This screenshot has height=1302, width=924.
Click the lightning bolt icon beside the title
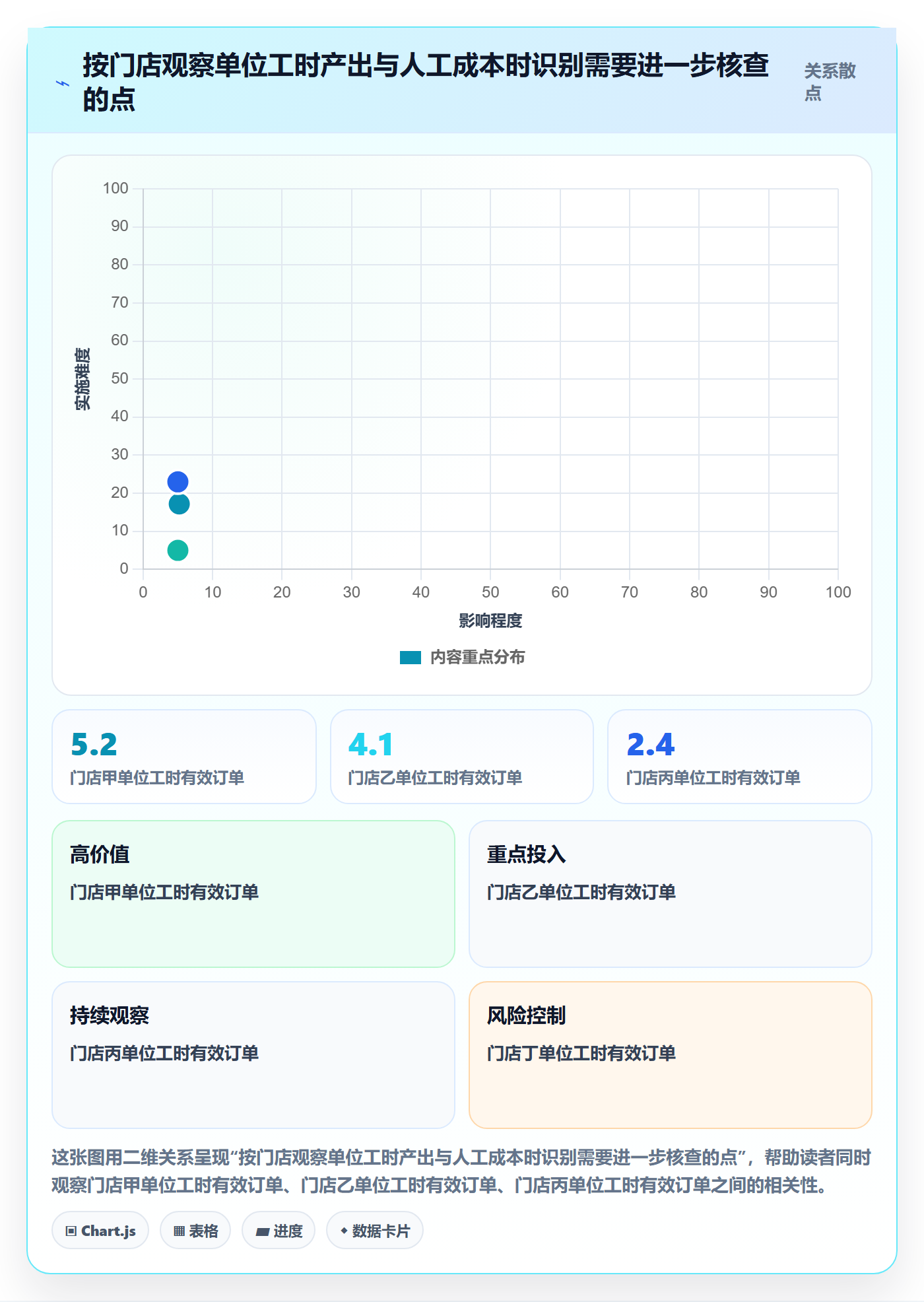pyautogui.click(x=63, y=83)
